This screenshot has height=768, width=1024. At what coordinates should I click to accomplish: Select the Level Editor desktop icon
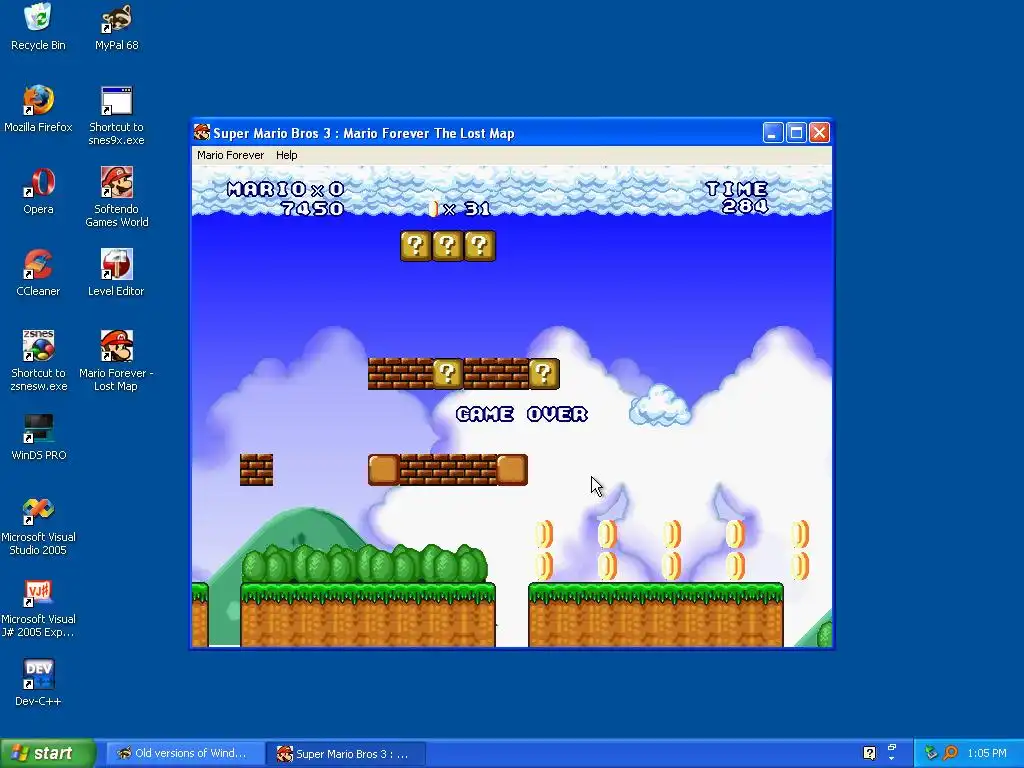coord(116,274)
